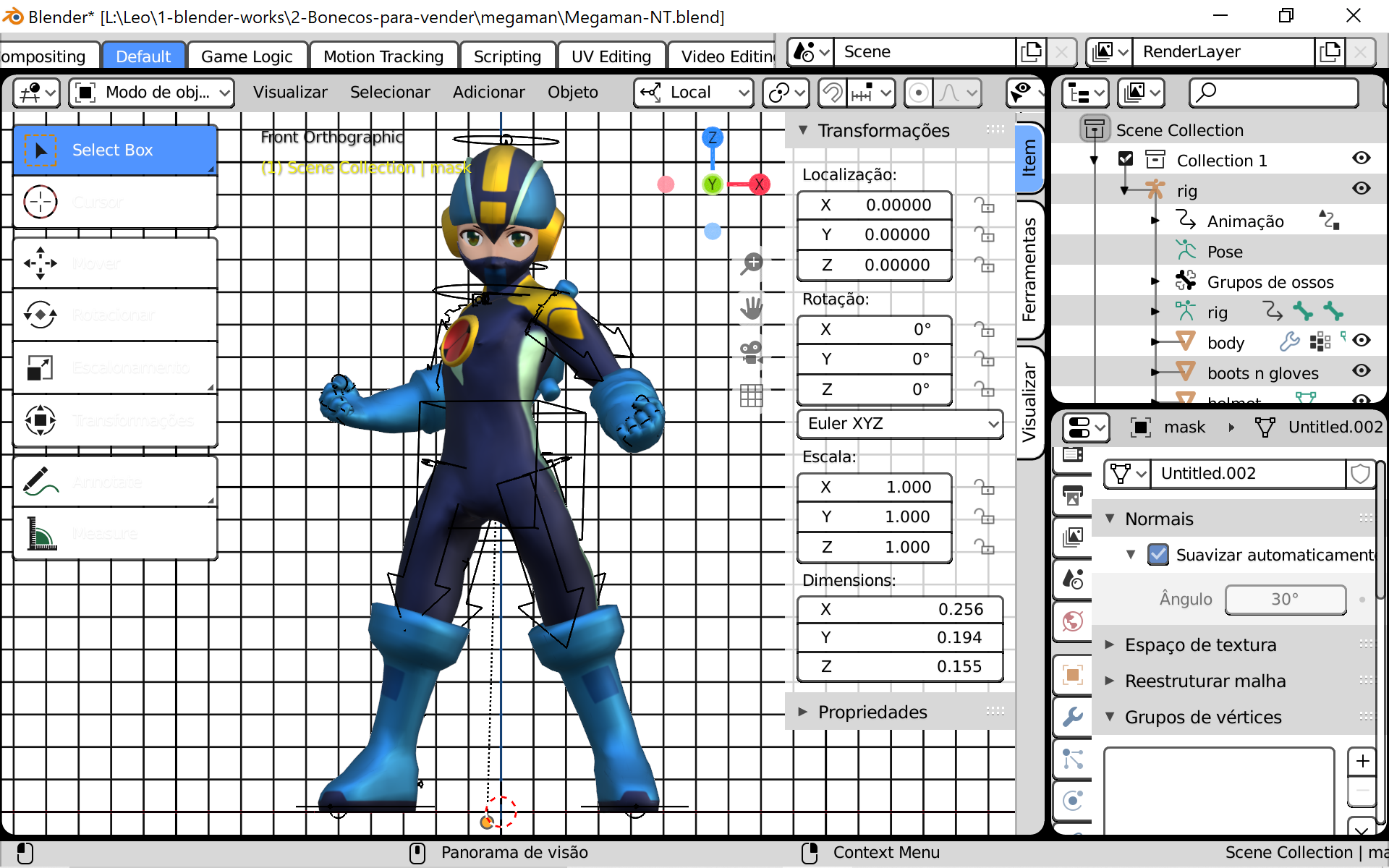
Task: Click the snap magnet icon in the header
Action: tap(833, 93)
